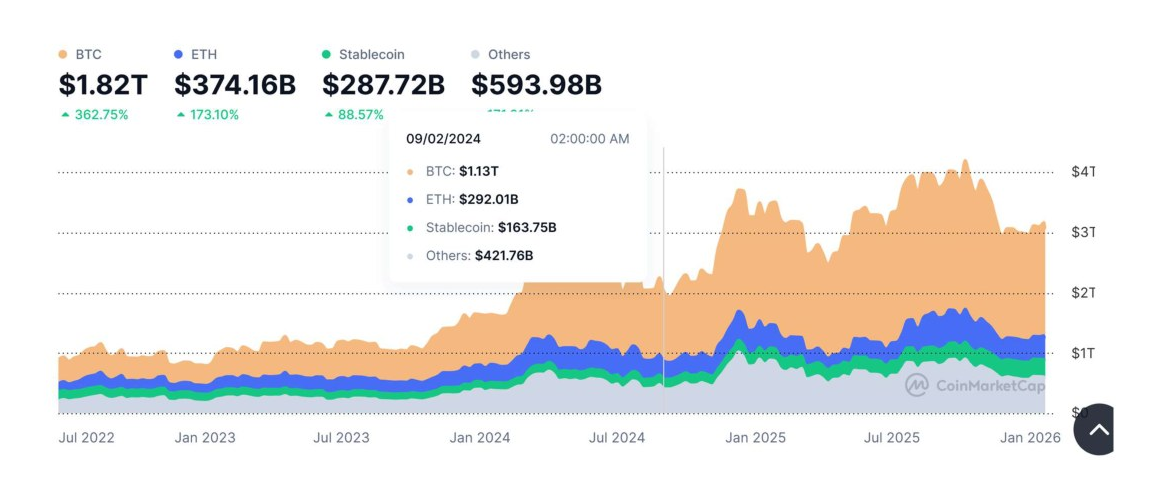This screenshot has height=497, width=1149.
Task: Select the $374.16B ETH value
Action: pyautogui.click(x=235, y=85)
